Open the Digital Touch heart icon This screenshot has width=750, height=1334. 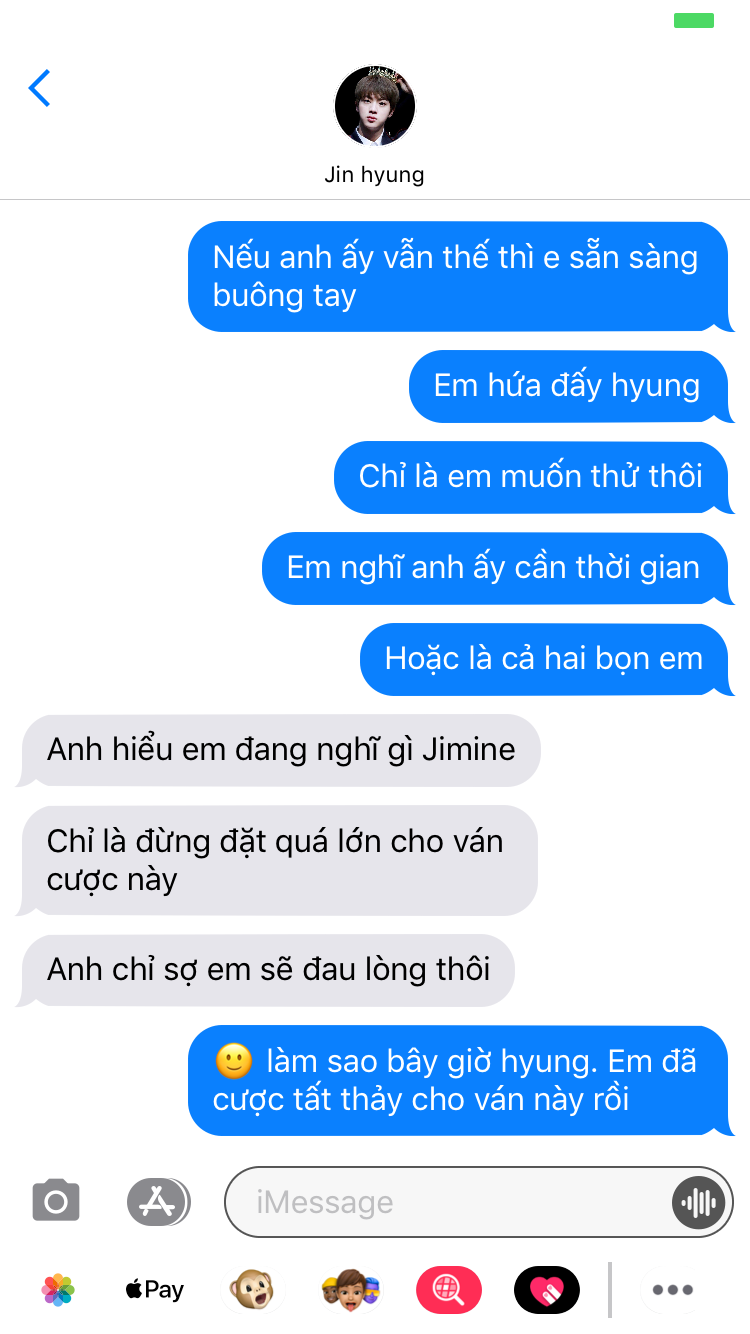pyautogui.click(x=547, y=1290)
